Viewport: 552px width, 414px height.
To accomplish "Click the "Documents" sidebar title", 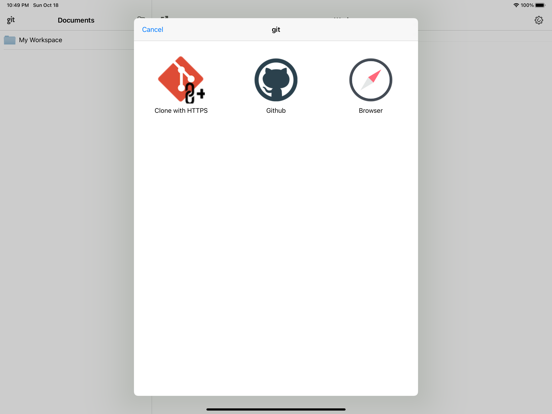I will 76,20.
